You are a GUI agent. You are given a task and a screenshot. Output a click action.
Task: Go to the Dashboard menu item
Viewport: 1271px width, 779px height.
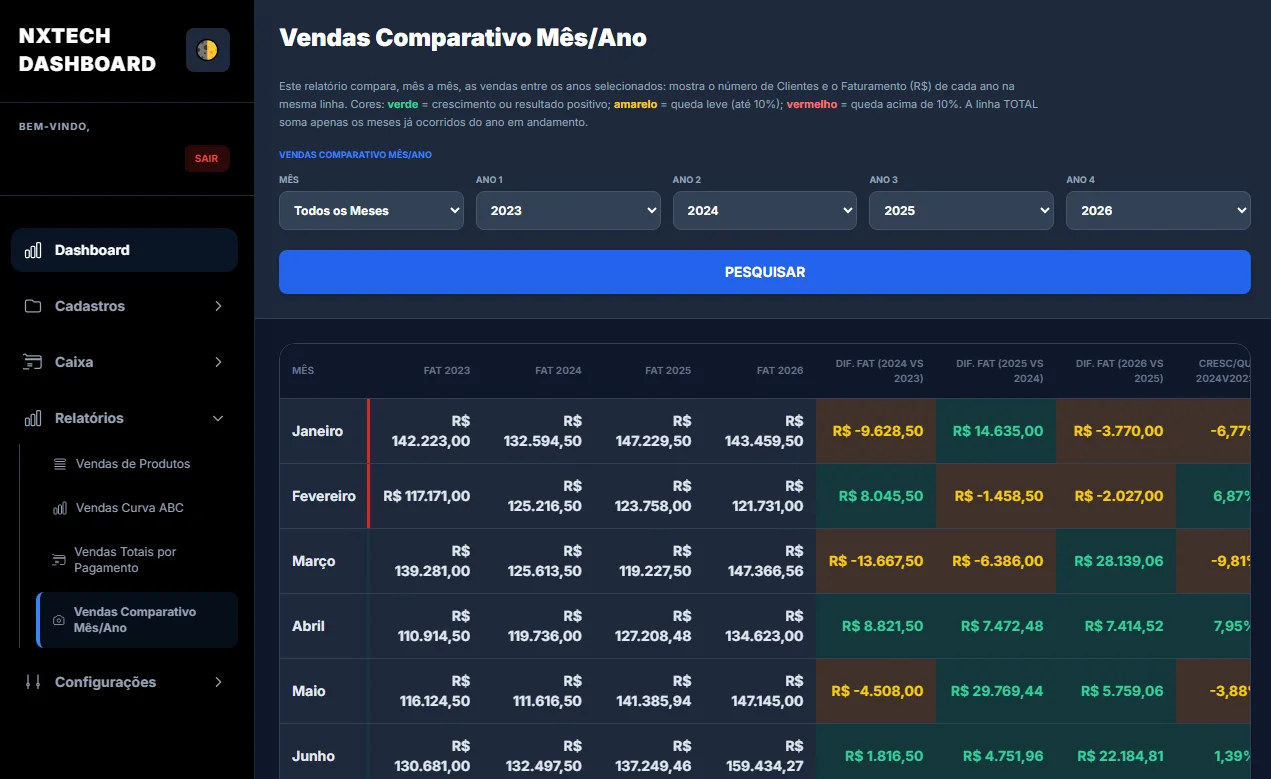(x=124, y=250)
